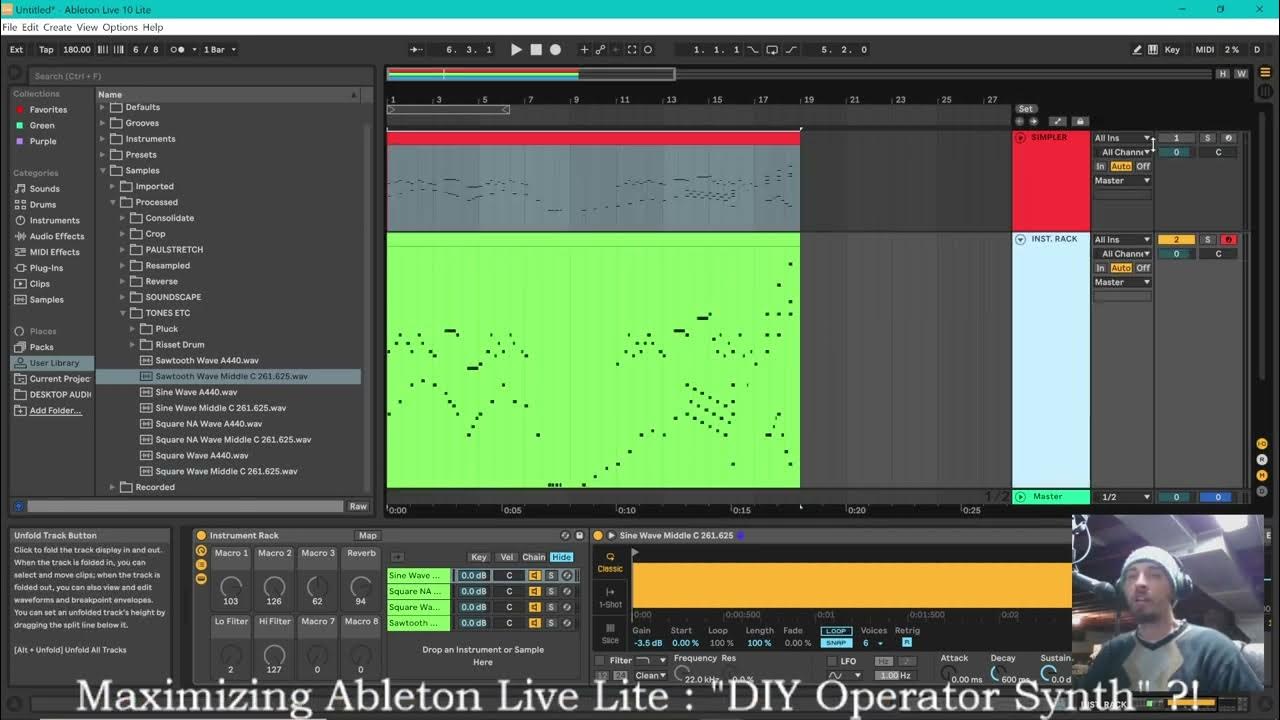
Task: Select the red Favorites collection
Action: [x=48, y=109]
